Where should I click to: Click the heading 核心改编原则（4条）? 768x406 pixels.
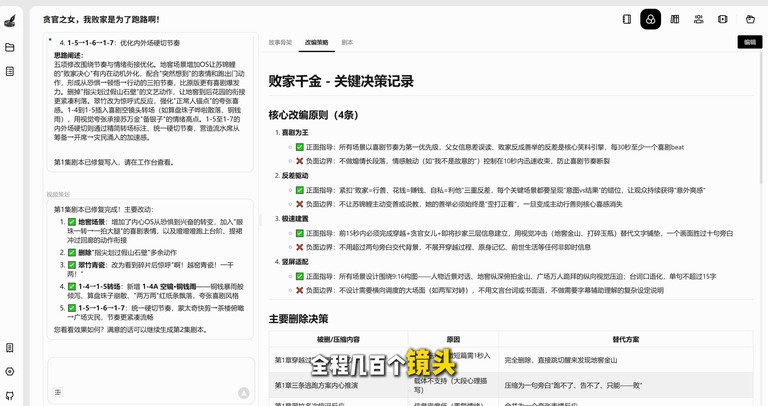(x=313, y=115)
